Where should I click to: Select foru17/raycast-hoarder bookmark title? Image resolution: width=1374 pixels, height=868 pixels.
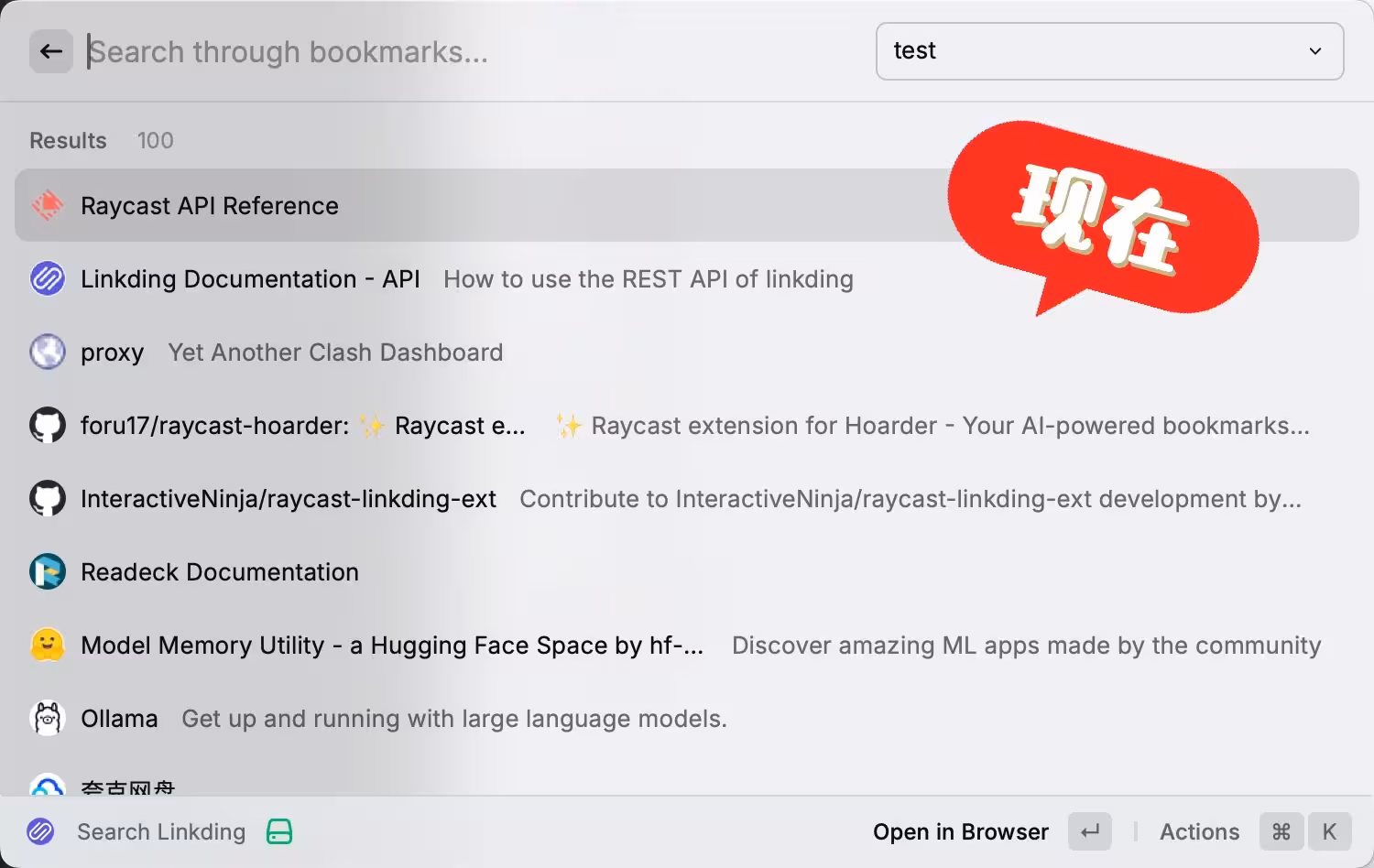point(303,426)
